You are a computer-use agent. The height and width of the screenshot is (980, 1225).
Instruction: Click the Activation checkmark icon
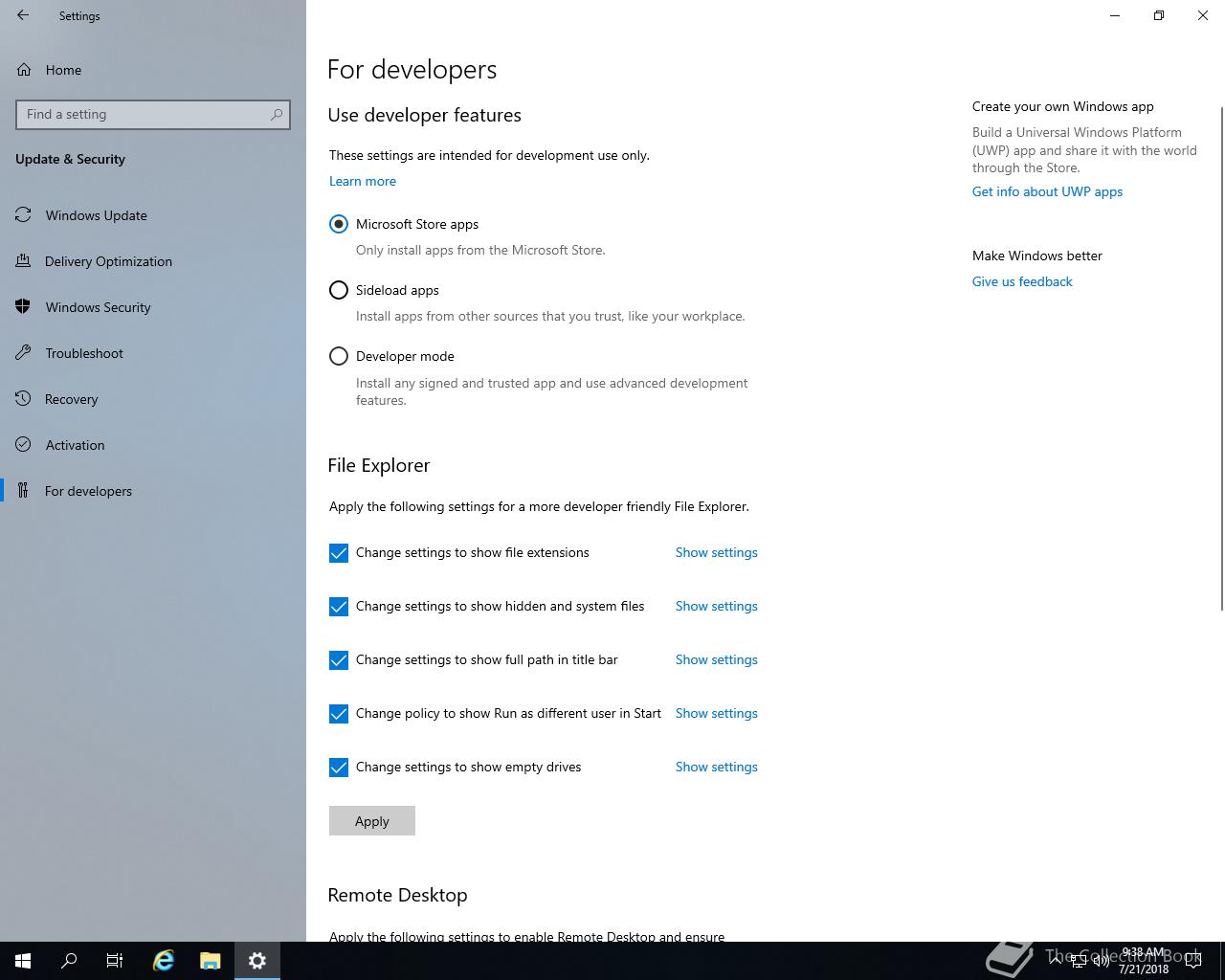24,445
